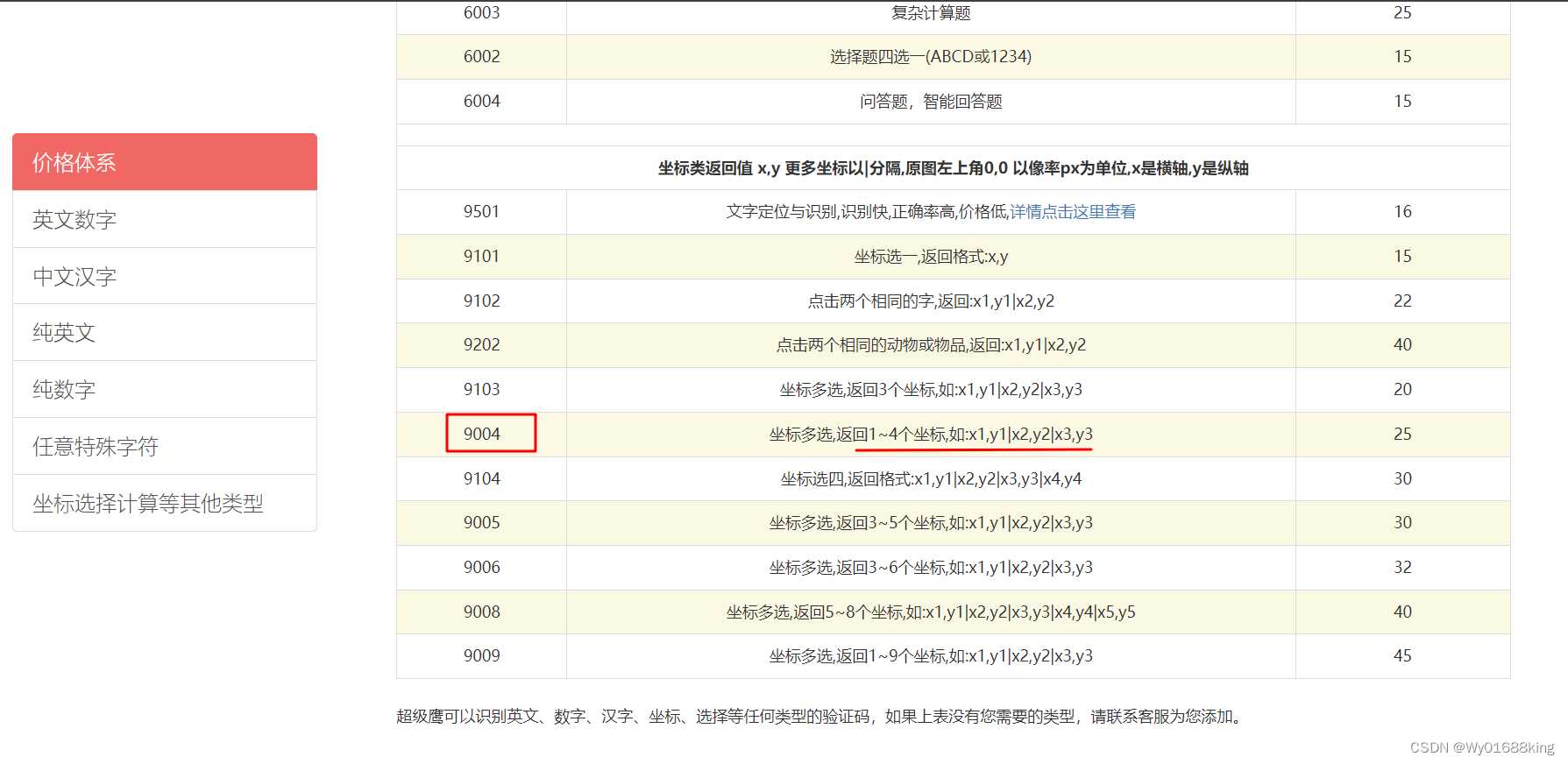This screenshot has width=1568, height=764.
Task: Click price 16 in row 9501
Action: coord(1402,212)
